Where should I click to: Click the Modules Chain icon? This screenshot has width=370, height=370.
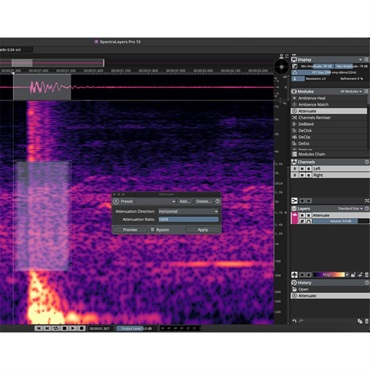294,154
